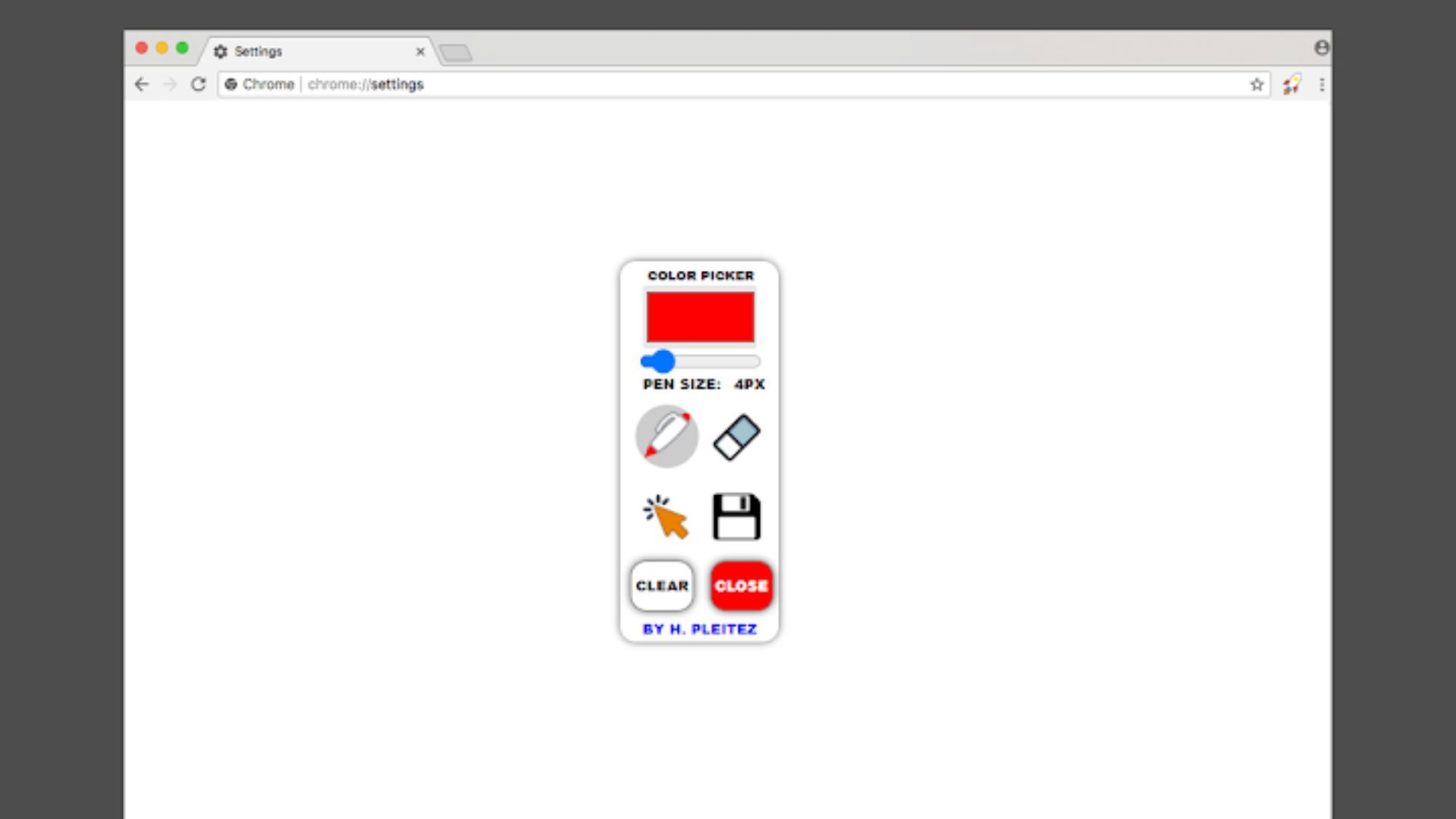Drag the Pen Size slider
Image resolution: width=1456 pixels, height=819 pixels.
661,361
